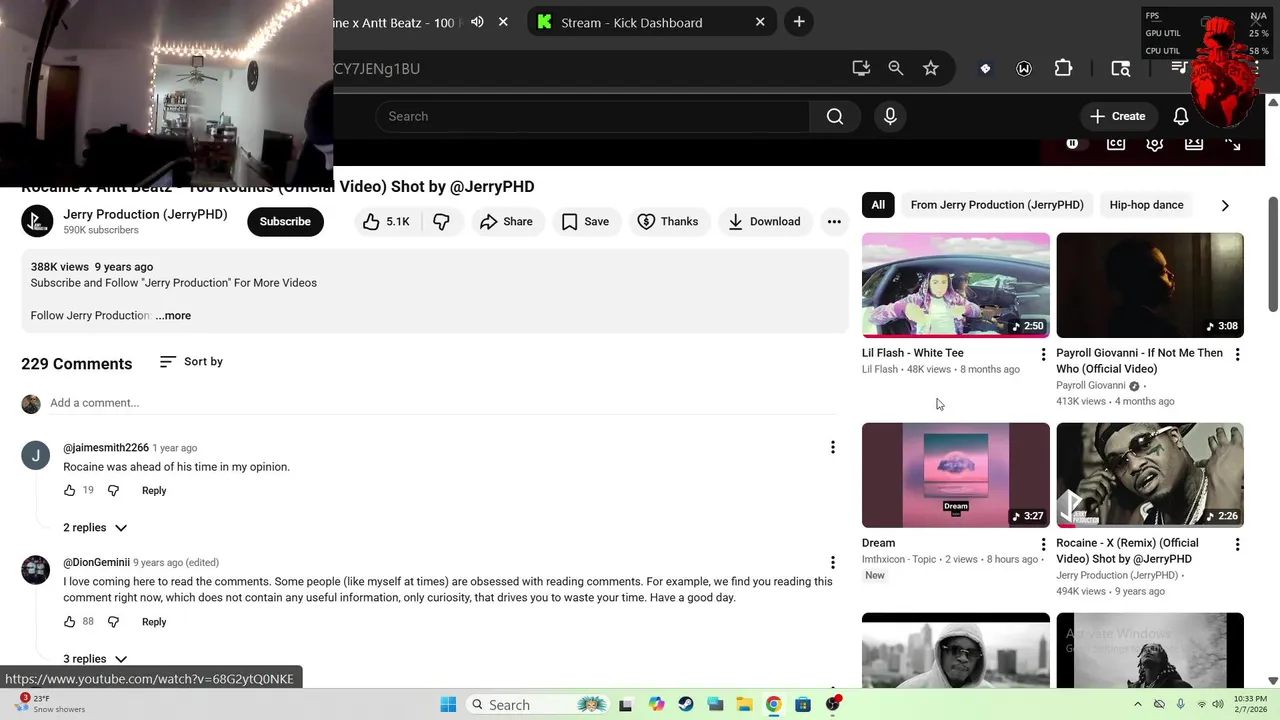This screenshot has height=720, width=1280.
Task: Open Chrome media controls button
Action: point(1180,68)
